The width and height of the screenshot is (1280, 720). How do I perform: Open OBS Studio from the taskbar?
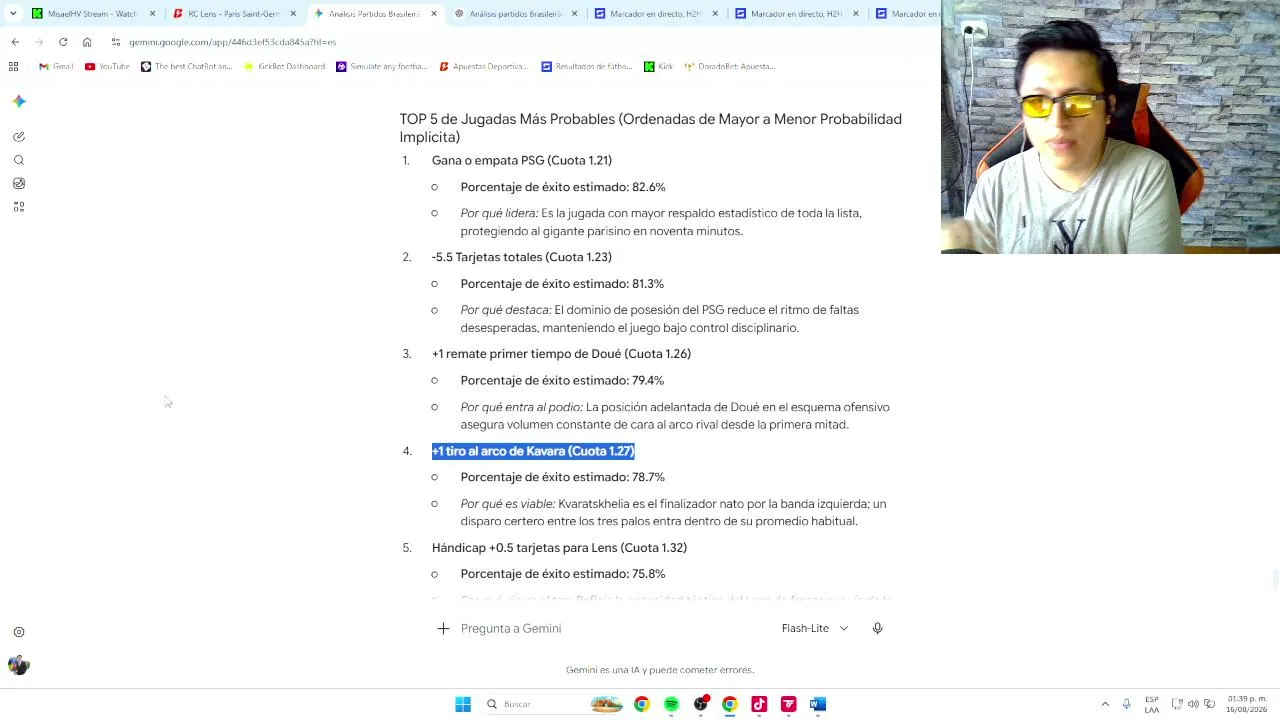coord(701,704)
